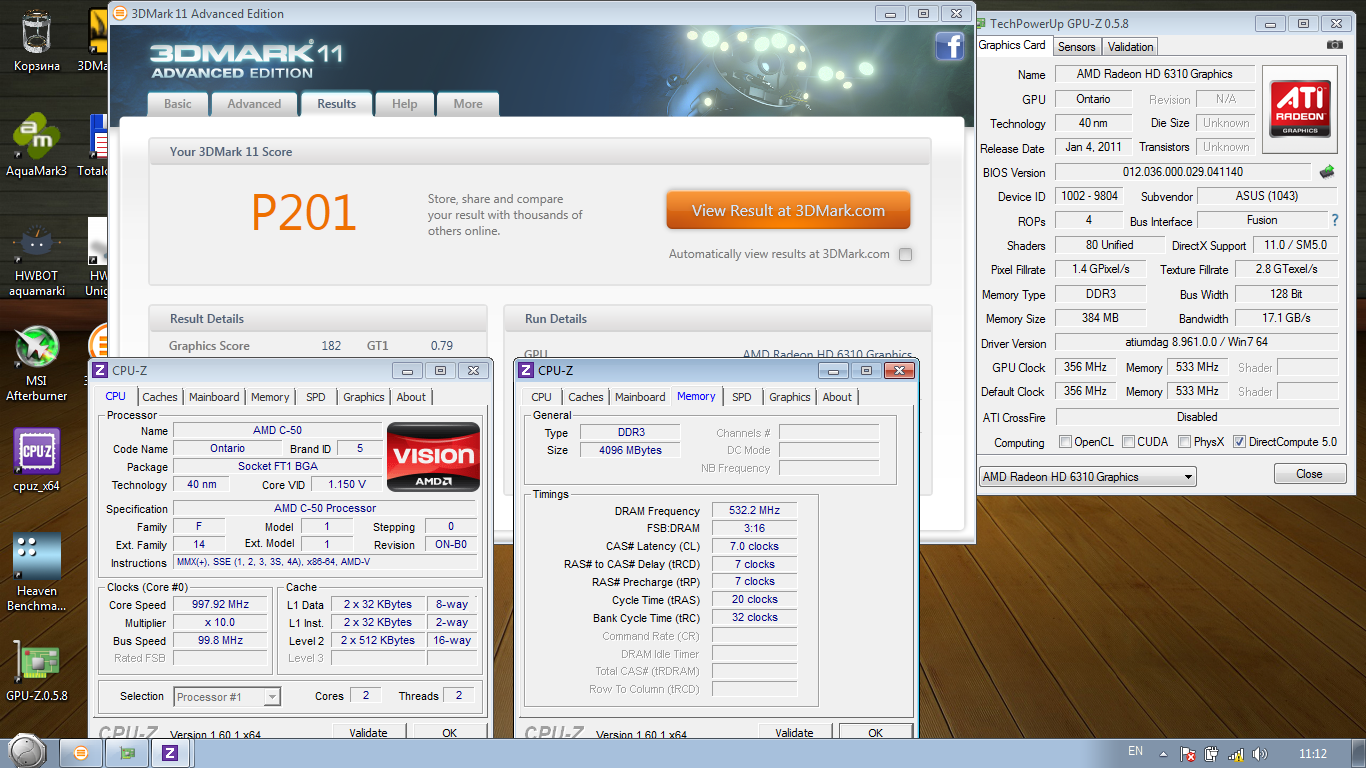
Task: Switch to the Advanced tab in 3DMark 11
Action: (254, 104)
